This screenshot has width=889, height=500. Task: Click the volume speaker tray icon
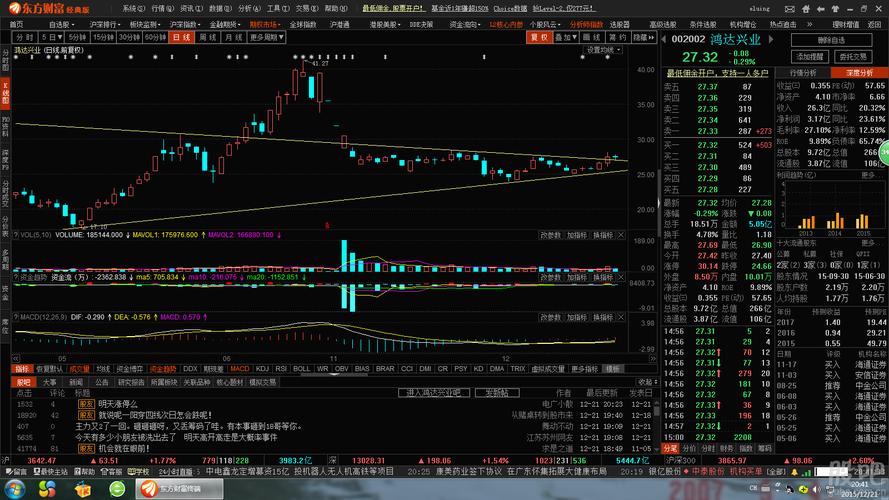[815, 489]
